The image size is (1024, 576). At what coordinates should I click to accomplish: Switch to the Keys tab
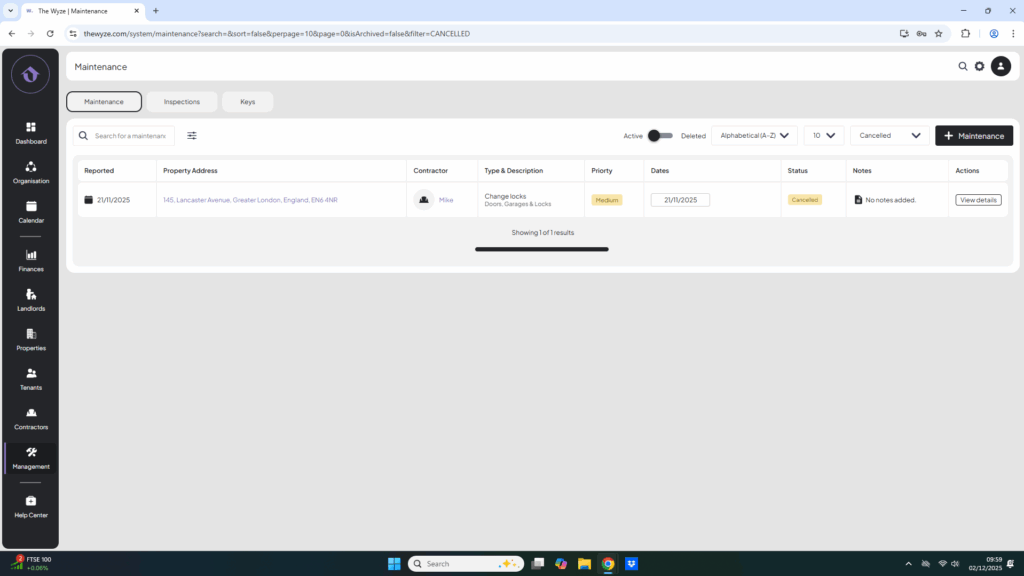[247, 102]
